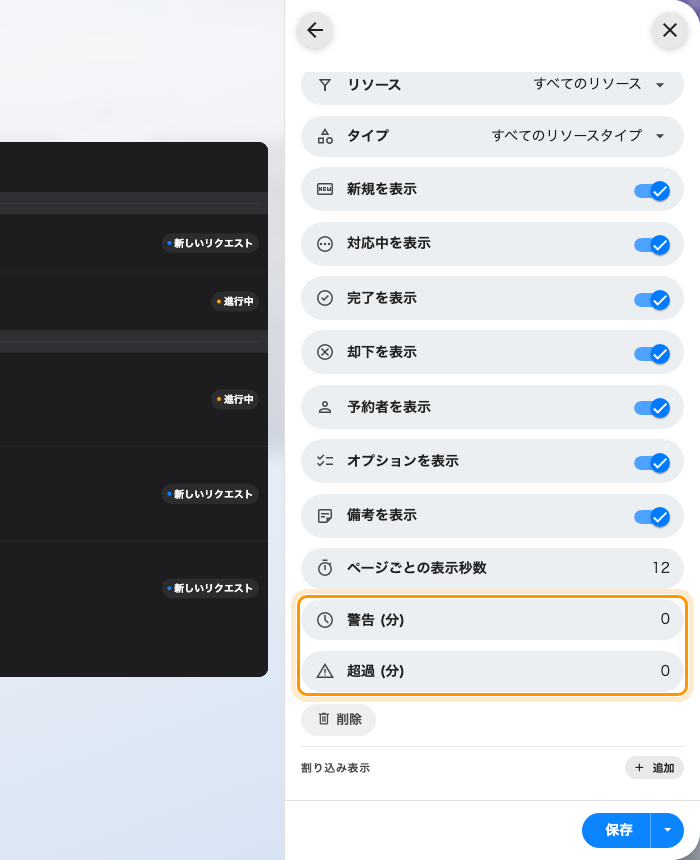
Task: Click the ellipsis circle icon beside 対応中を表示
Action: tap(325, 244)
